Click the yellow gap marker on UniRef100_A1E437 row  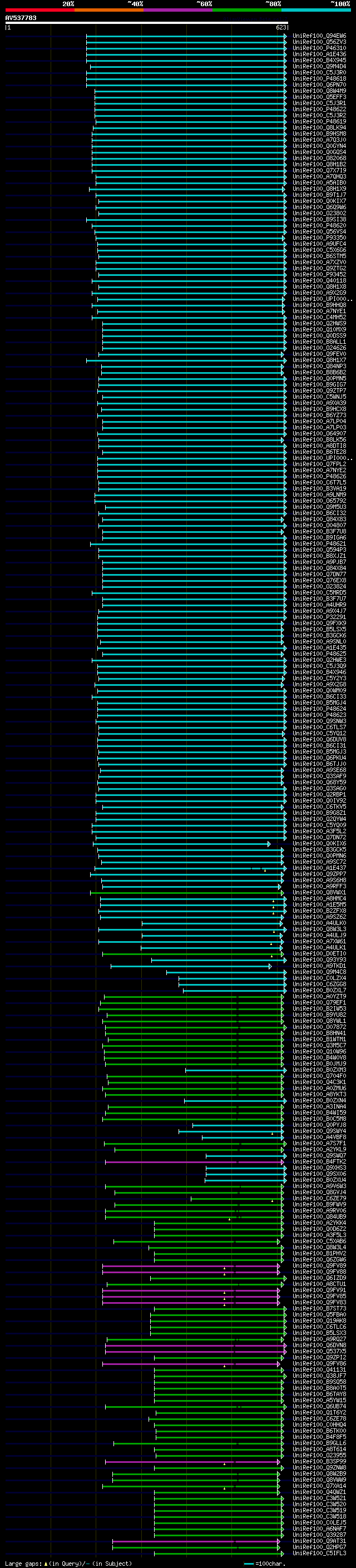pyautogui.click(x=265, y=870)
